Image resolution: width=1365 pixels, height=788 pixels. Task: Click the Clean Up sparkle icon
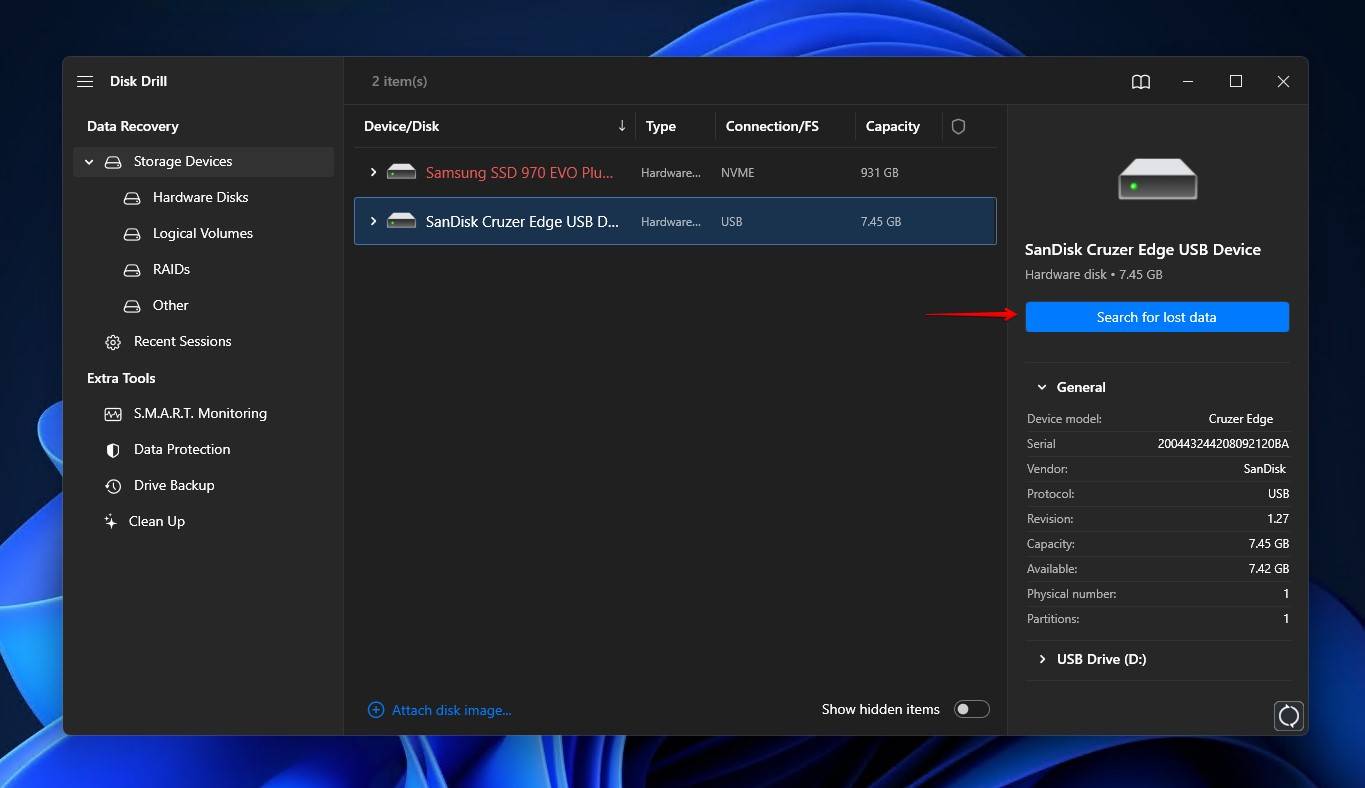pyautogui.click(x=111, y=522)
